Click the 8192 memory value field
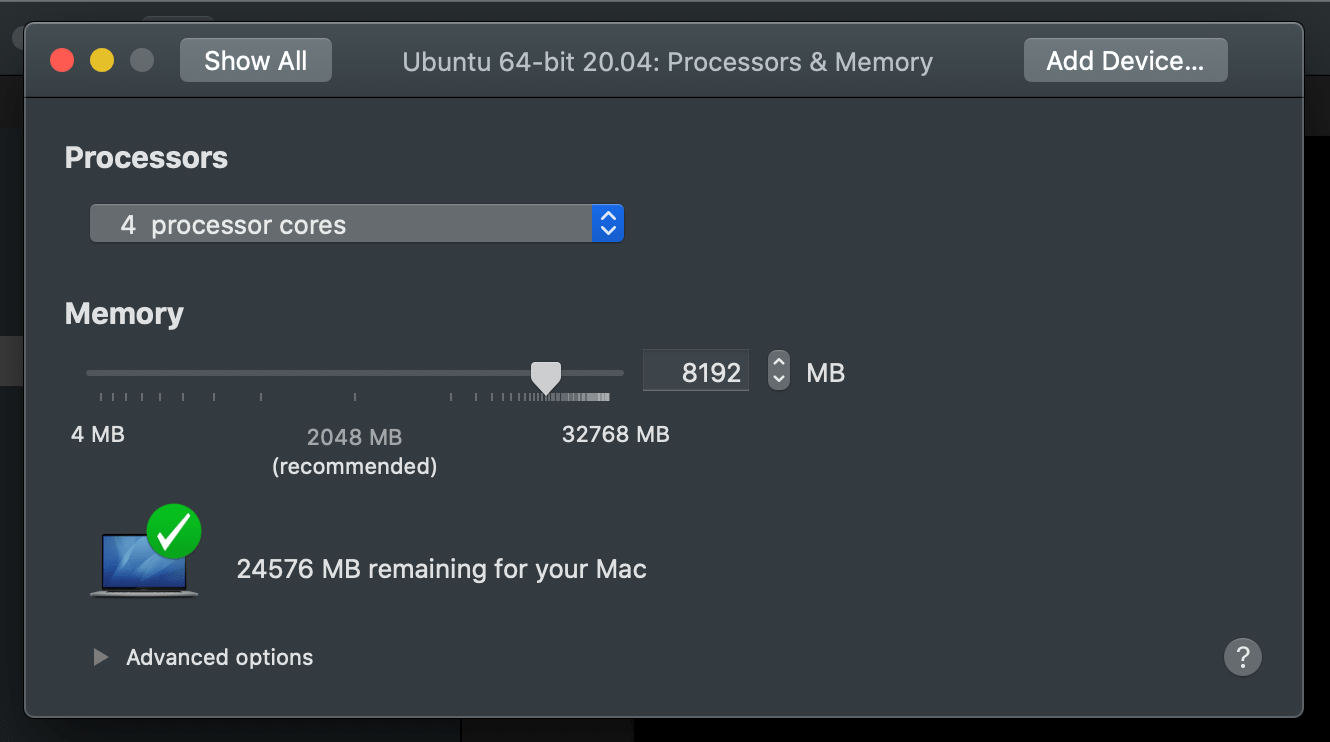 point(696,372)
